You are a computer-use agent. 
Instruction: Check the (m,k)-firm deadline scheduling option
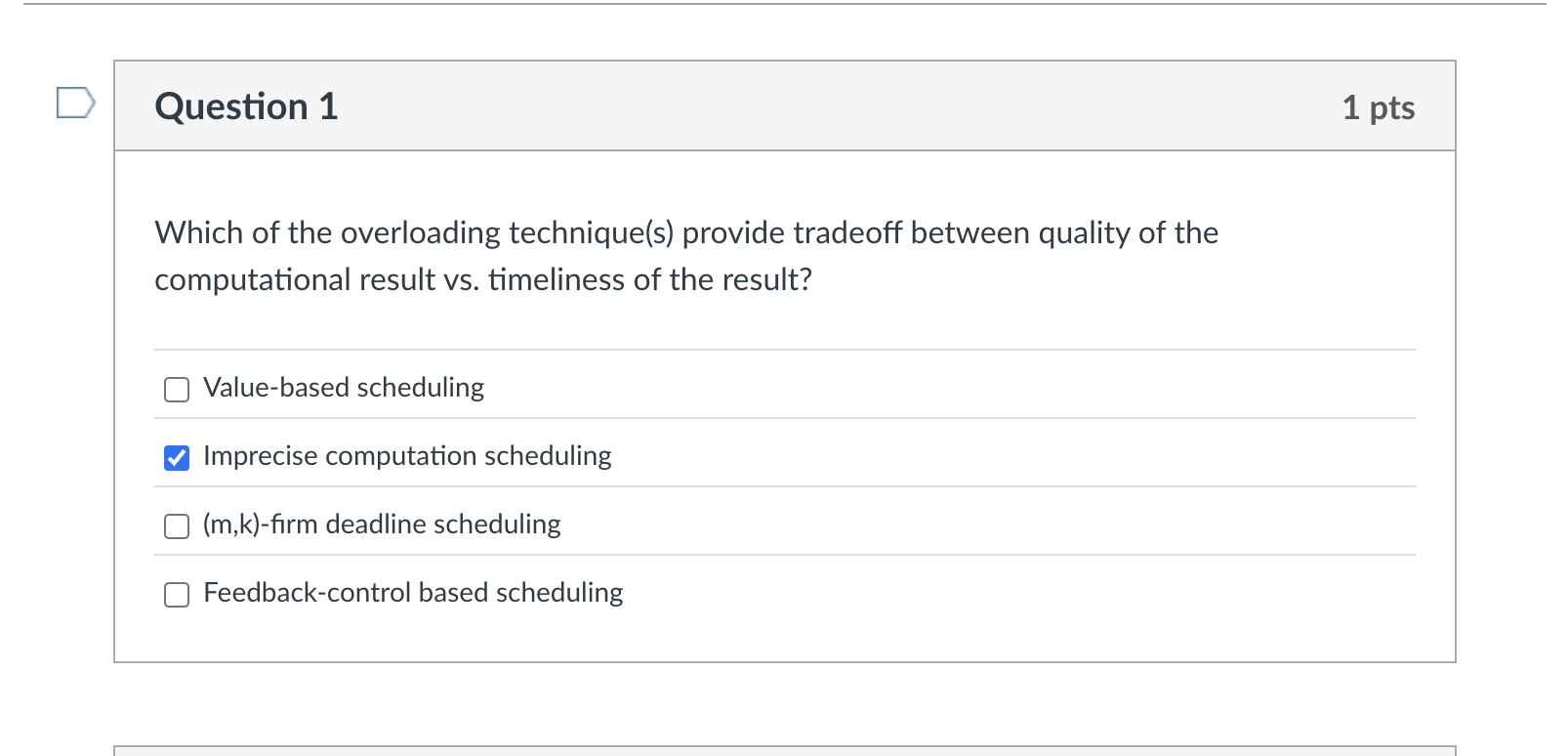pyautogui.click(x=176, y=525)
